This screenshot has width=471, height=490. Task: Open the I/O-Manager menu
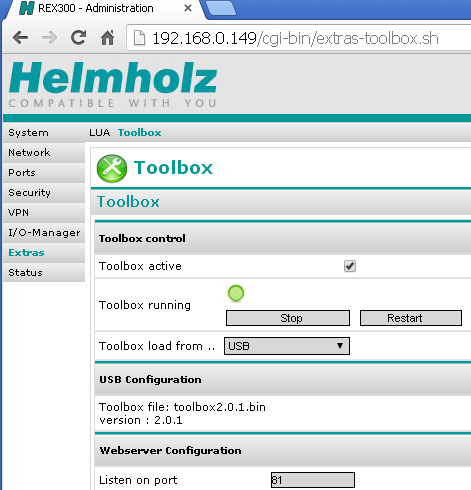pyautogui.click(x=44, y=233)
